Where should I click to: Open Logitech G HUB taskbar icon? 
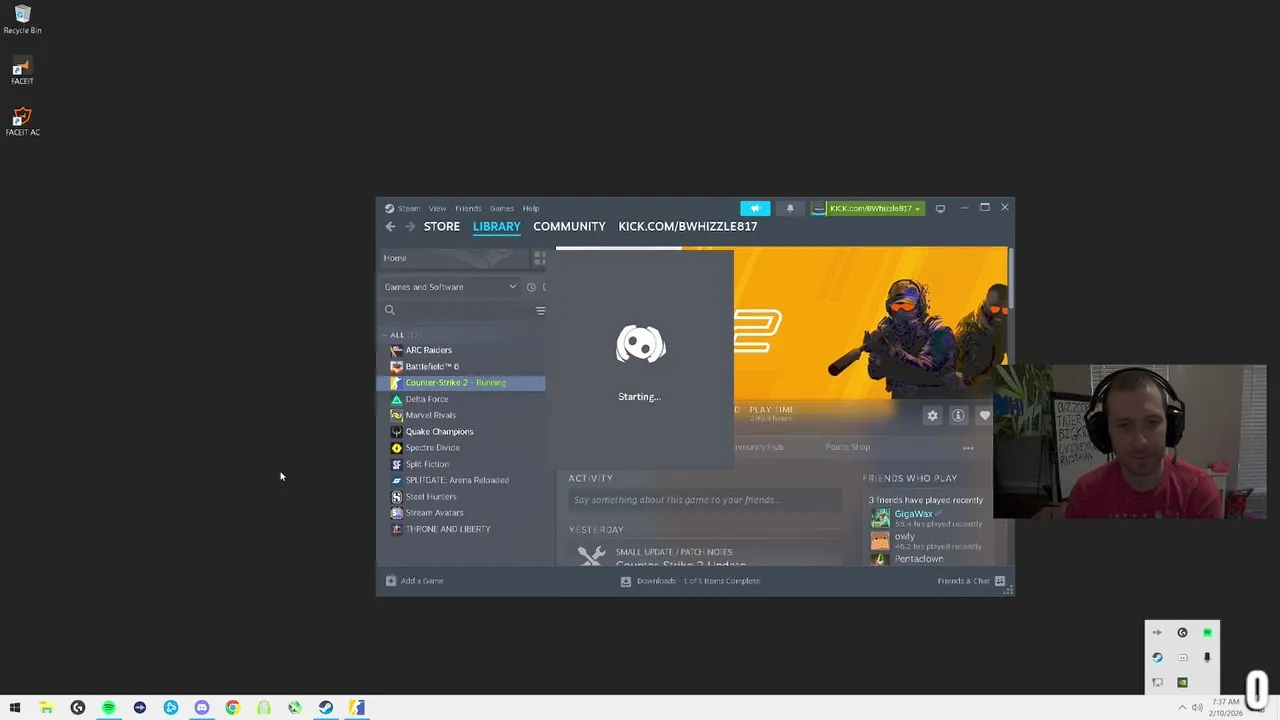click(77, 708)
